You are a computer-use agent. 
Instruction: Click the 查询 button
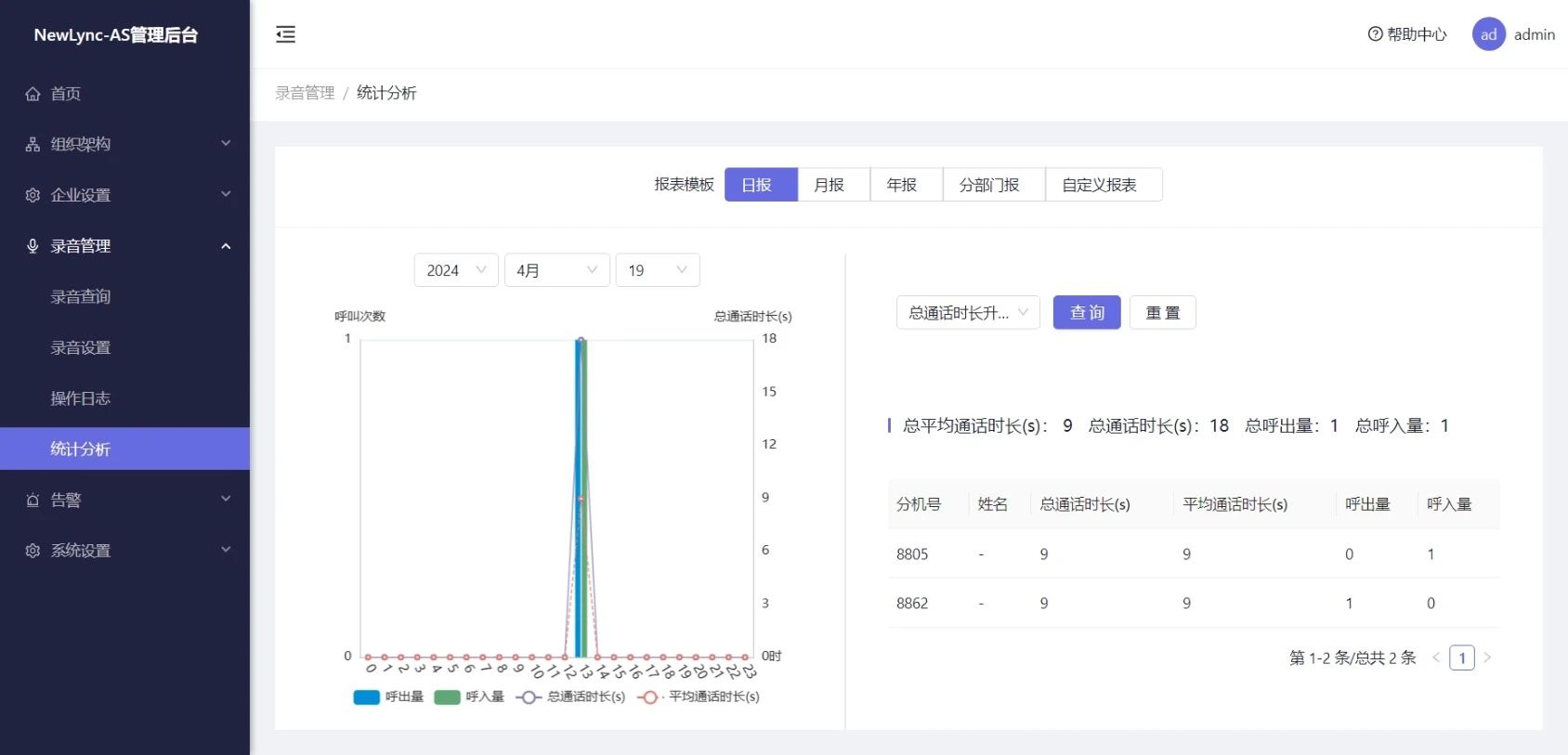pos(1086,313)
